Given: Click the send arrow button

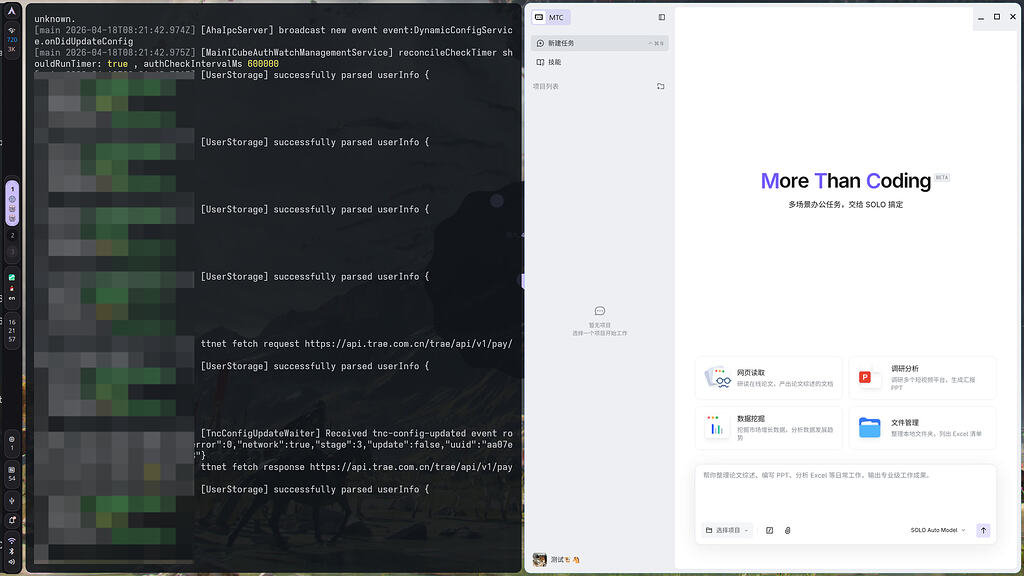Looking at the screenshot, I should [983, 530].
